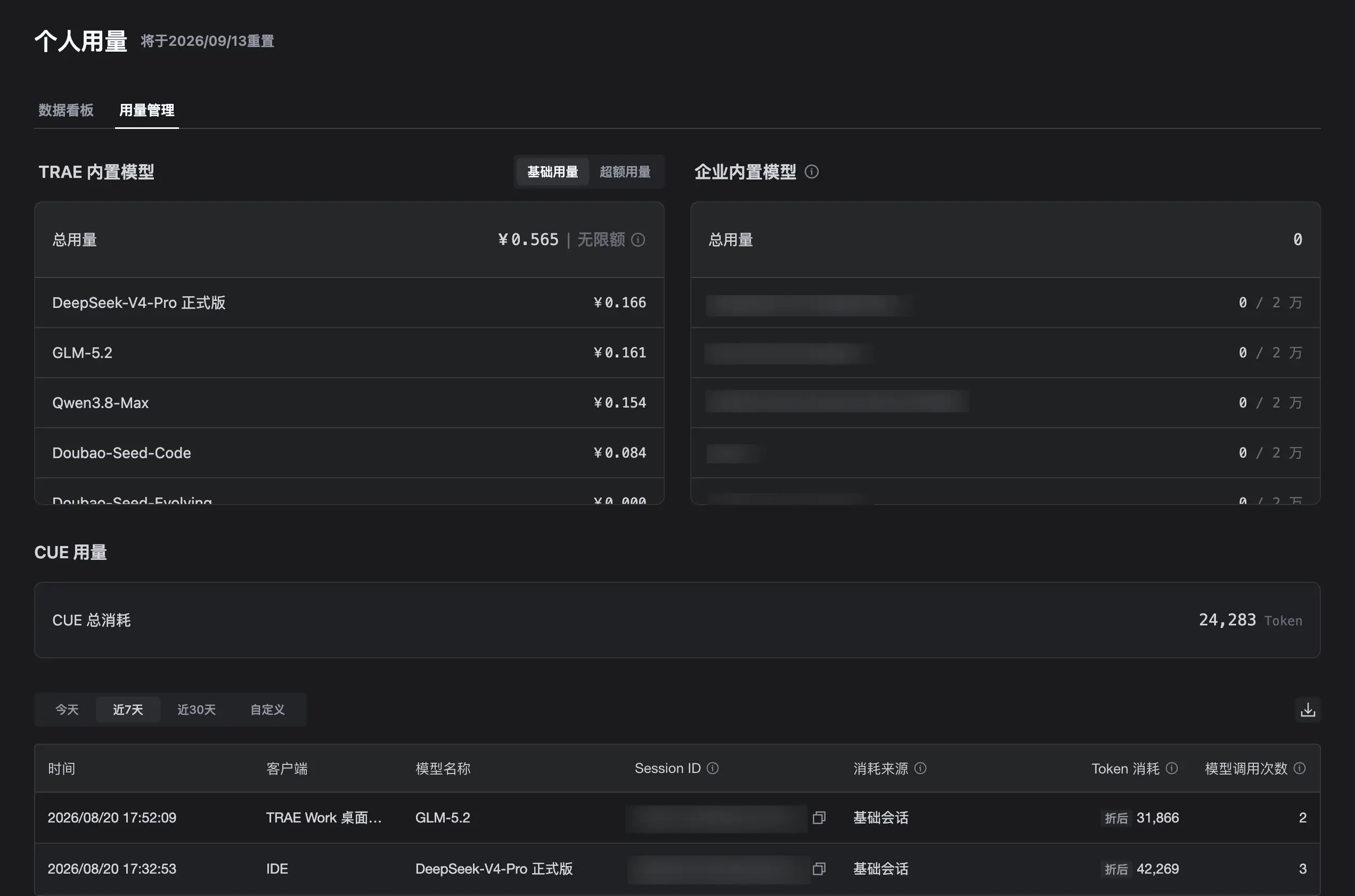Image resolution: width=1355 pixels, height=896 pixels.
Task: Click the ¥0.565 total usage amount
Action: (x=528, y=239)
